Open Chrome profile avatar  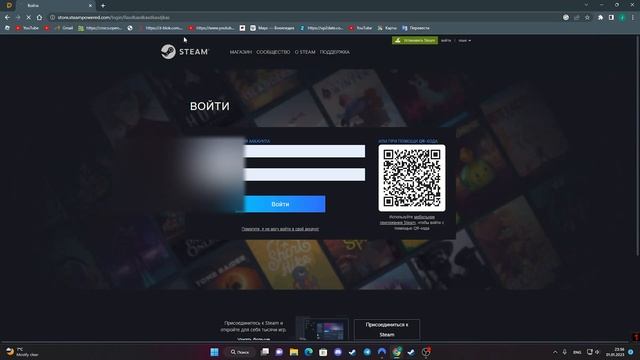[622, 18]
